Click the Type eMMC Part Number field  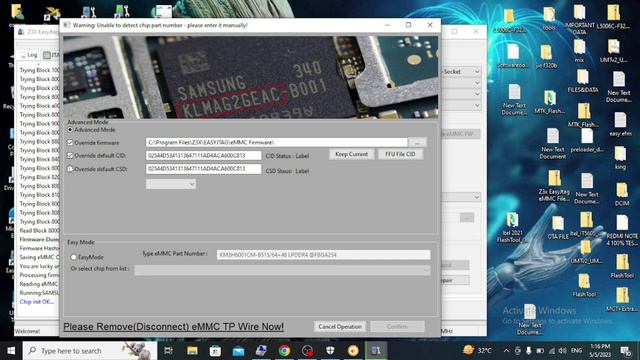click(323, 255)
